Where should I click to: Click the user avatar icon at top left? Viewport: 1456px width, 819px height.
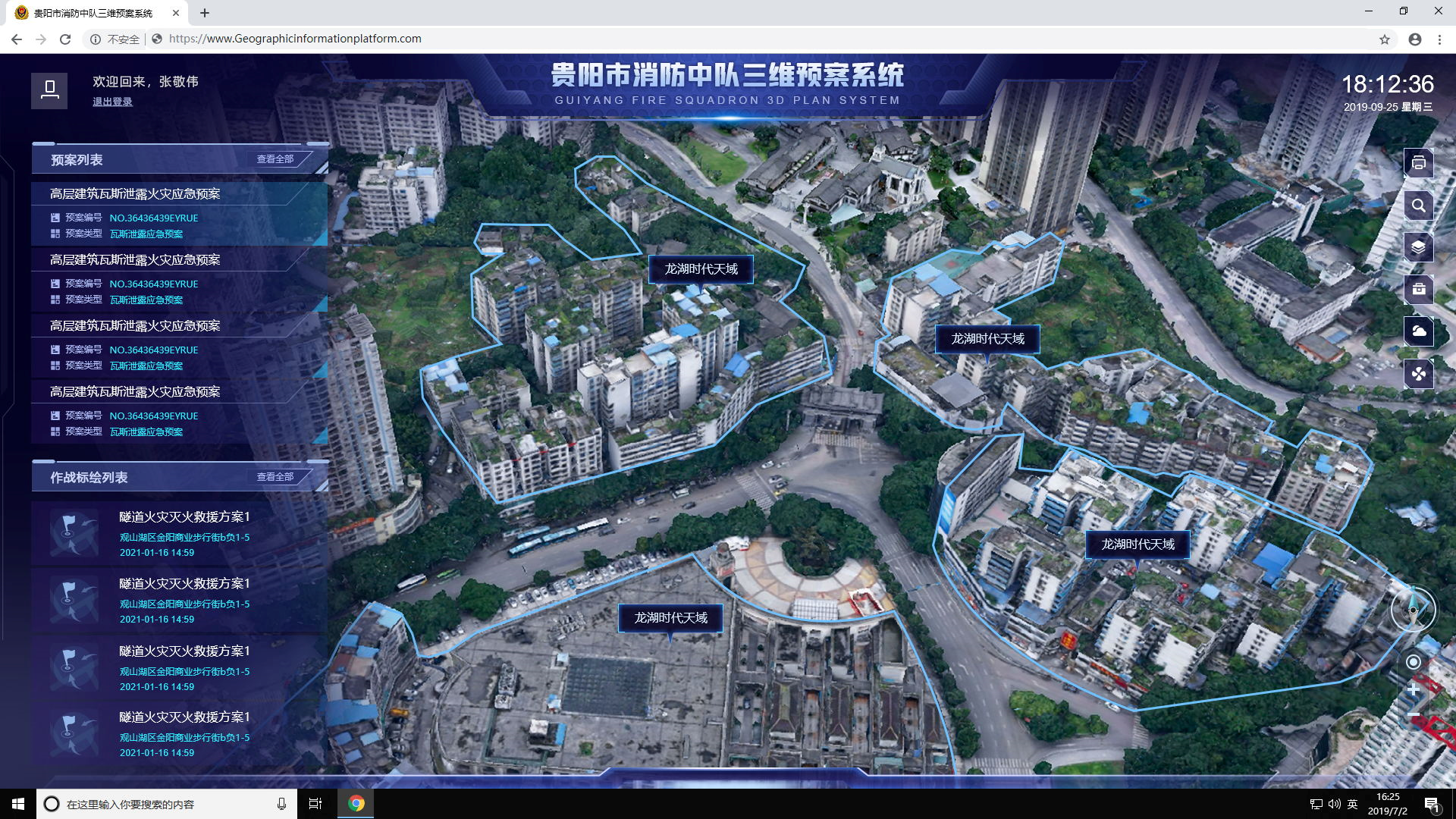tap(49, 90)
